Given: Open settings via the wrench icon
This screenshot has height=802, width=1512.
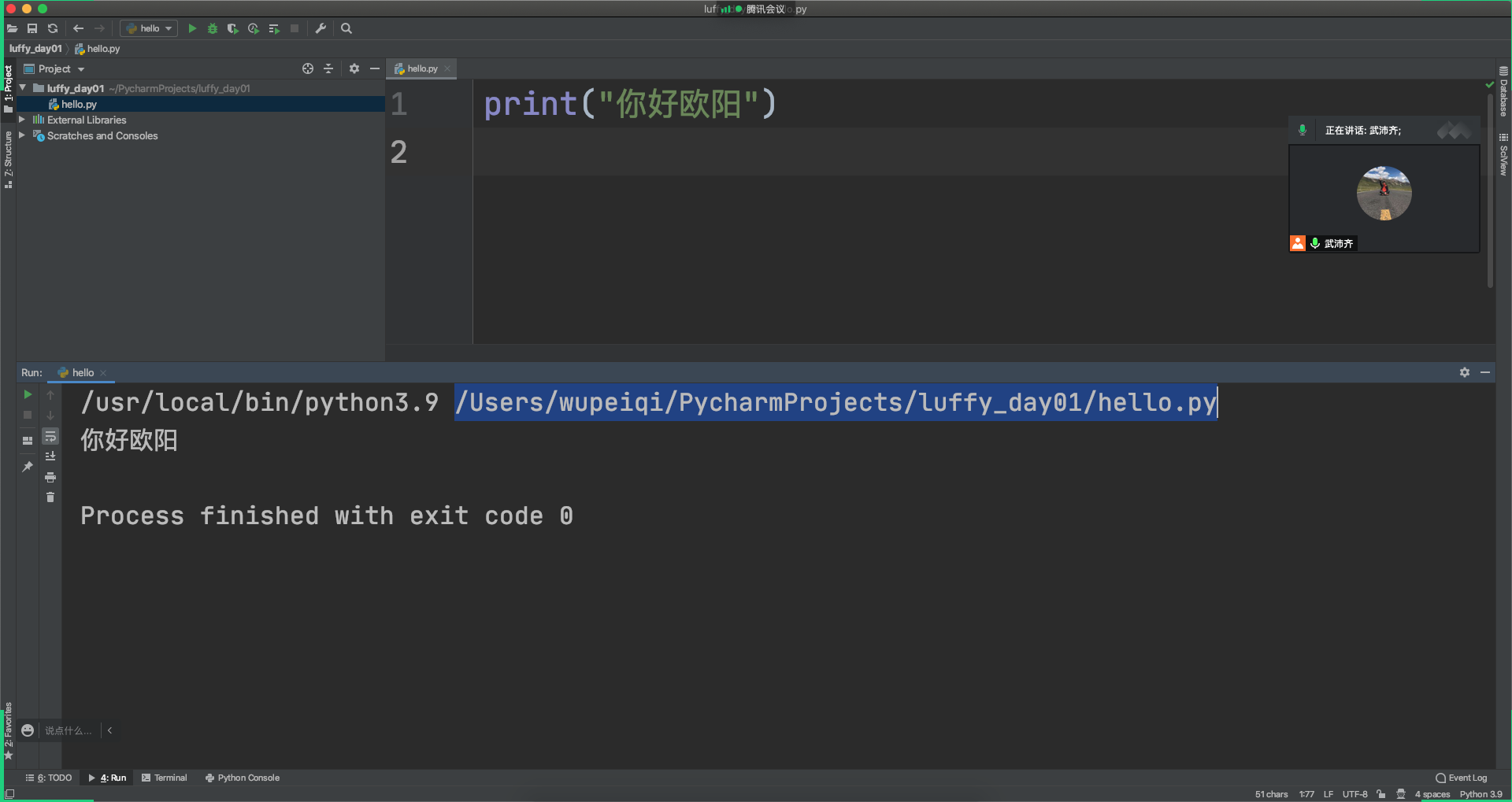Looking at the screenshot, I should click(321, 28).
